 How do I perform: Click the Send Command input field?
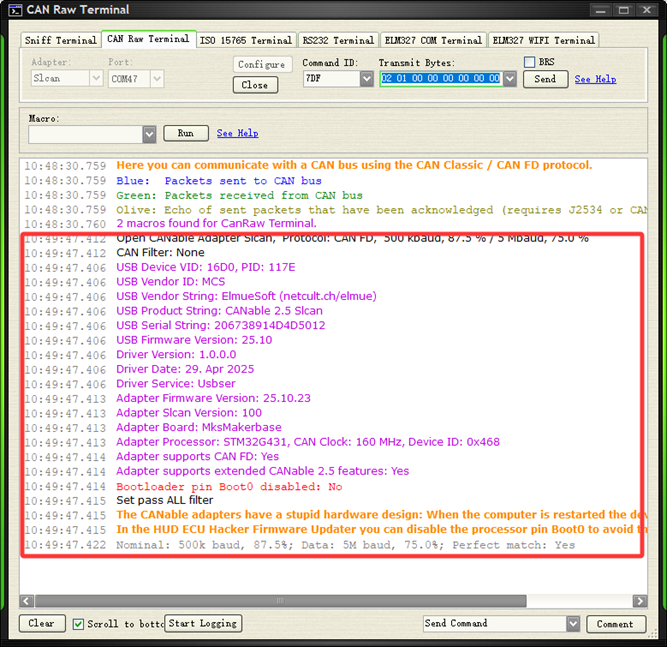tap(495, 623)
